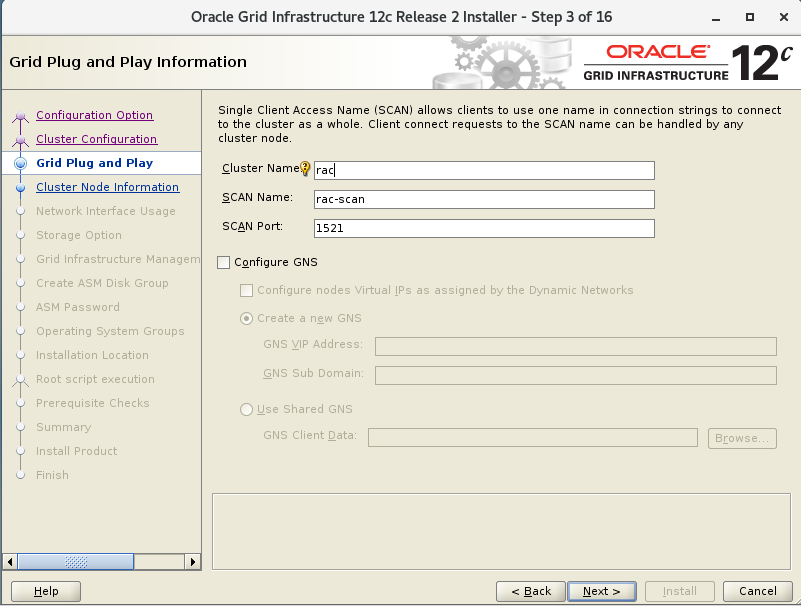Click the ASM Password step

coord(78,307)
